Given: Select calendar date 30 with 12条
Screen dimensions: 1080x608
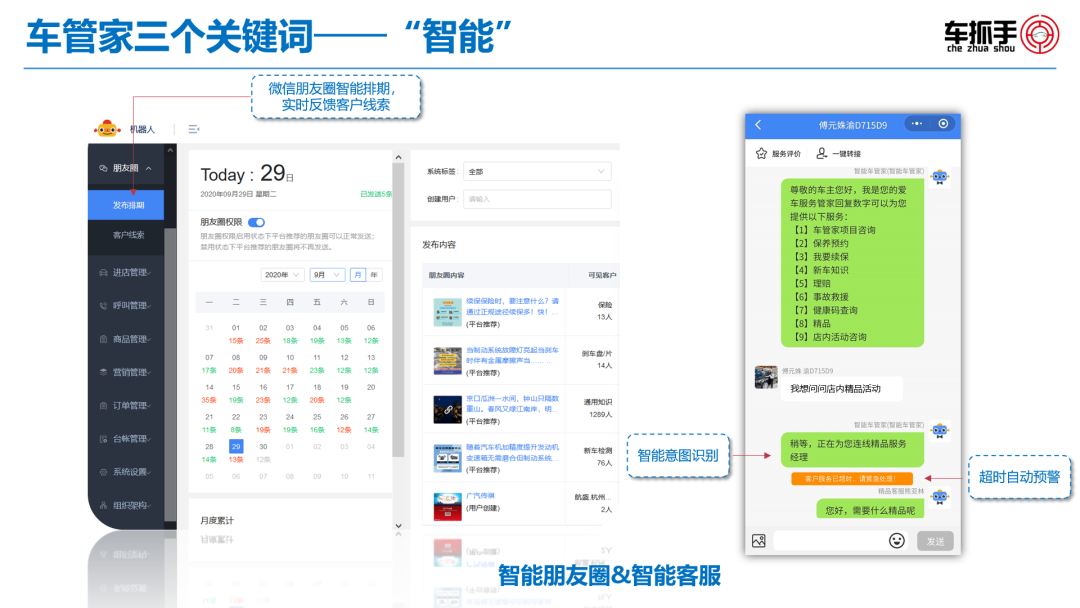Looking at the screenshot, I should click(262, 452).
